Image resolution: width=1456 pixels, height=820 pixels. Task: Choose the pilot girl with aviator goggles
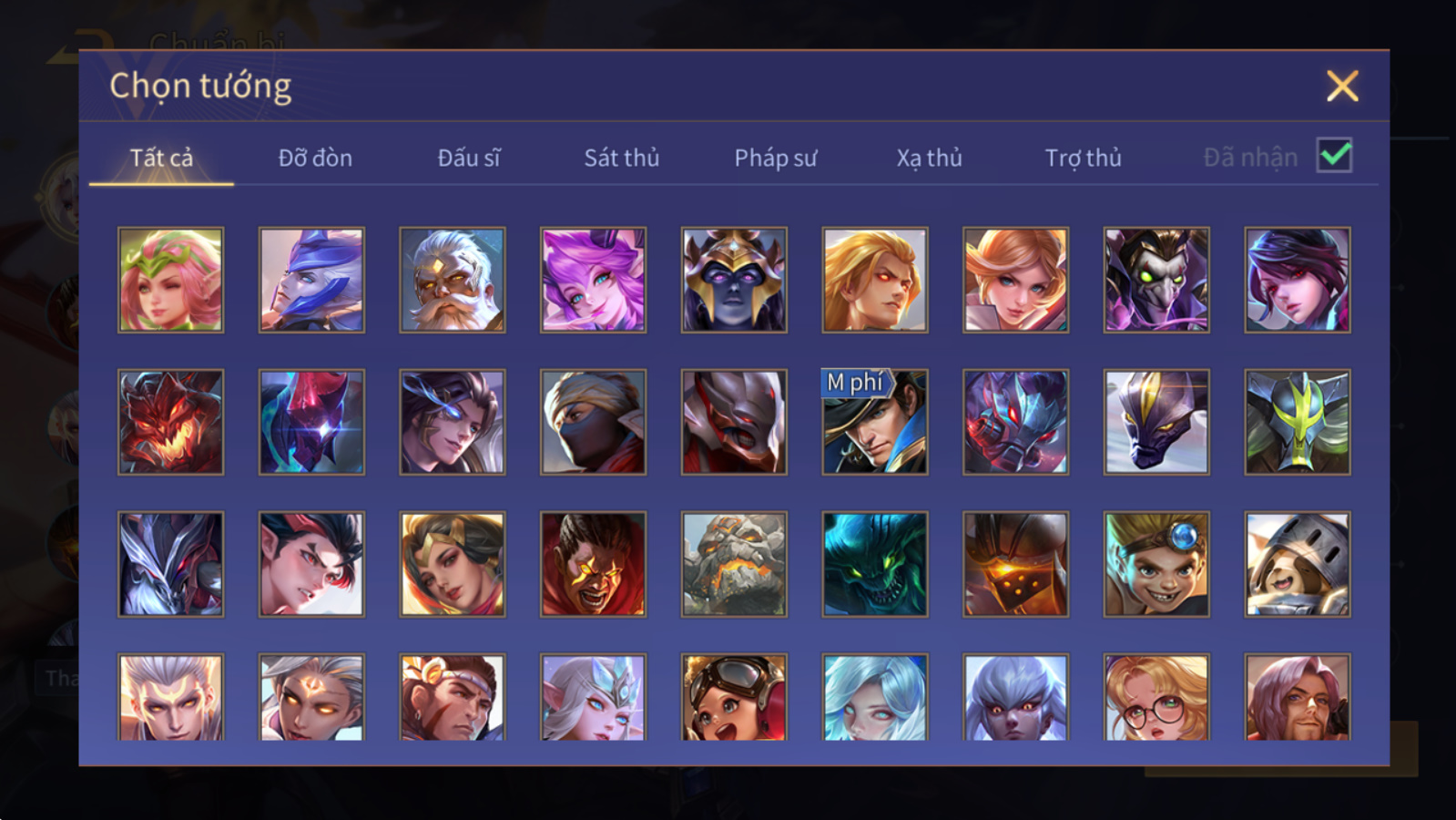click(734, 697)
